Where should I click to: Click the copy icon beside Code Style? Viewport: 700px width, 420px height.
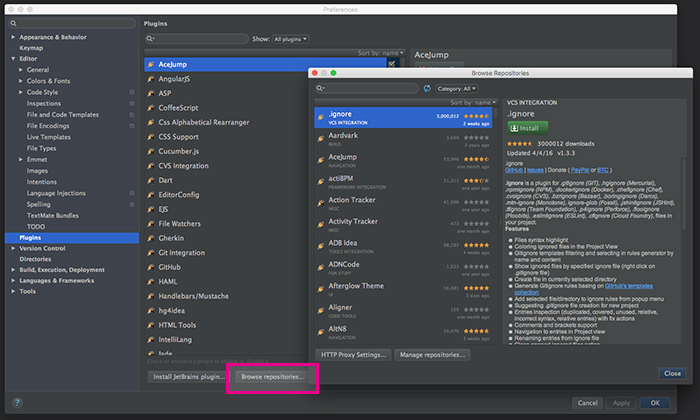click(132, 92)
